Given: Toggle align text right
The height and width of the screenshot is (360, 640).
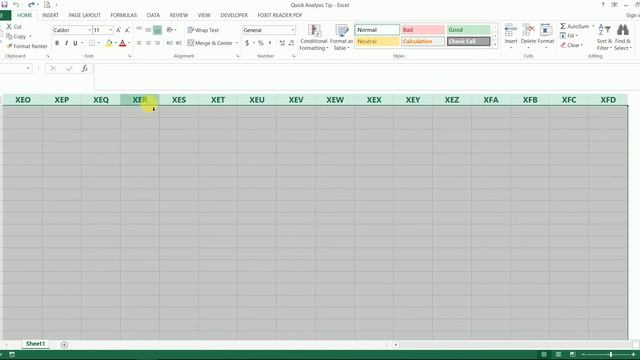Looking at the screenshot, I should pos(158,43).
